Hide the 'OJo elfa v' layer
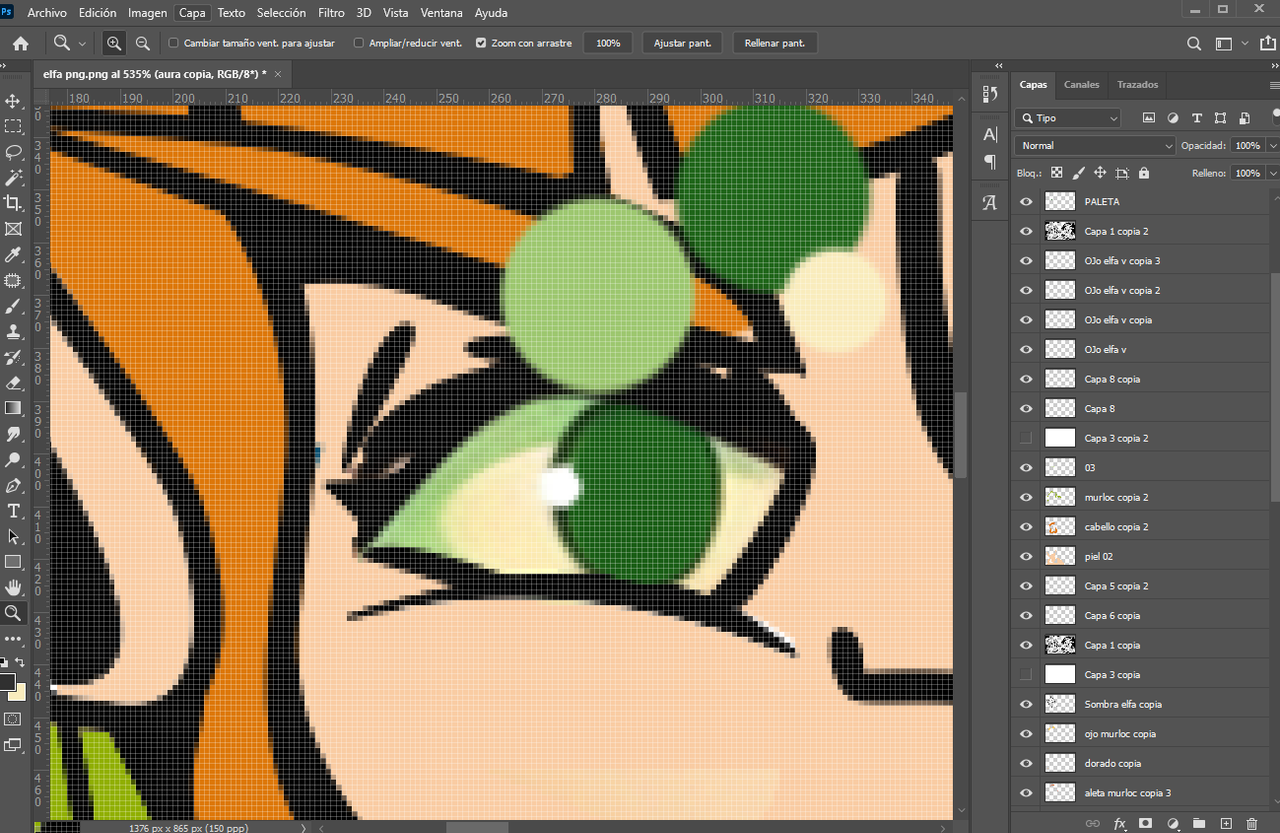 pyautogui.click(x=1026, y=349)
